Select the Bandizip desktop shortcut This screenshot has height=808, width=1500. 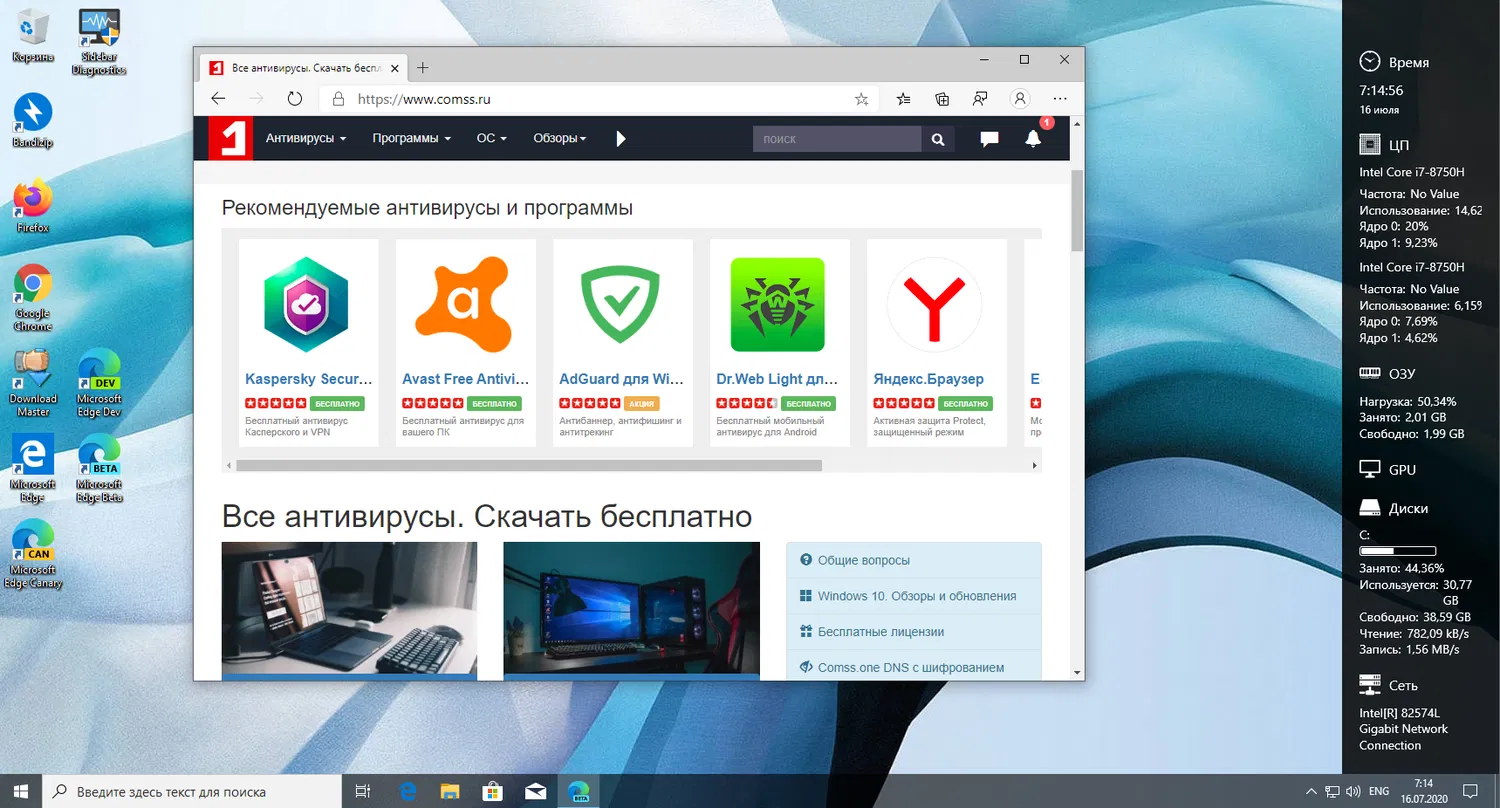(x=32, y=122)
